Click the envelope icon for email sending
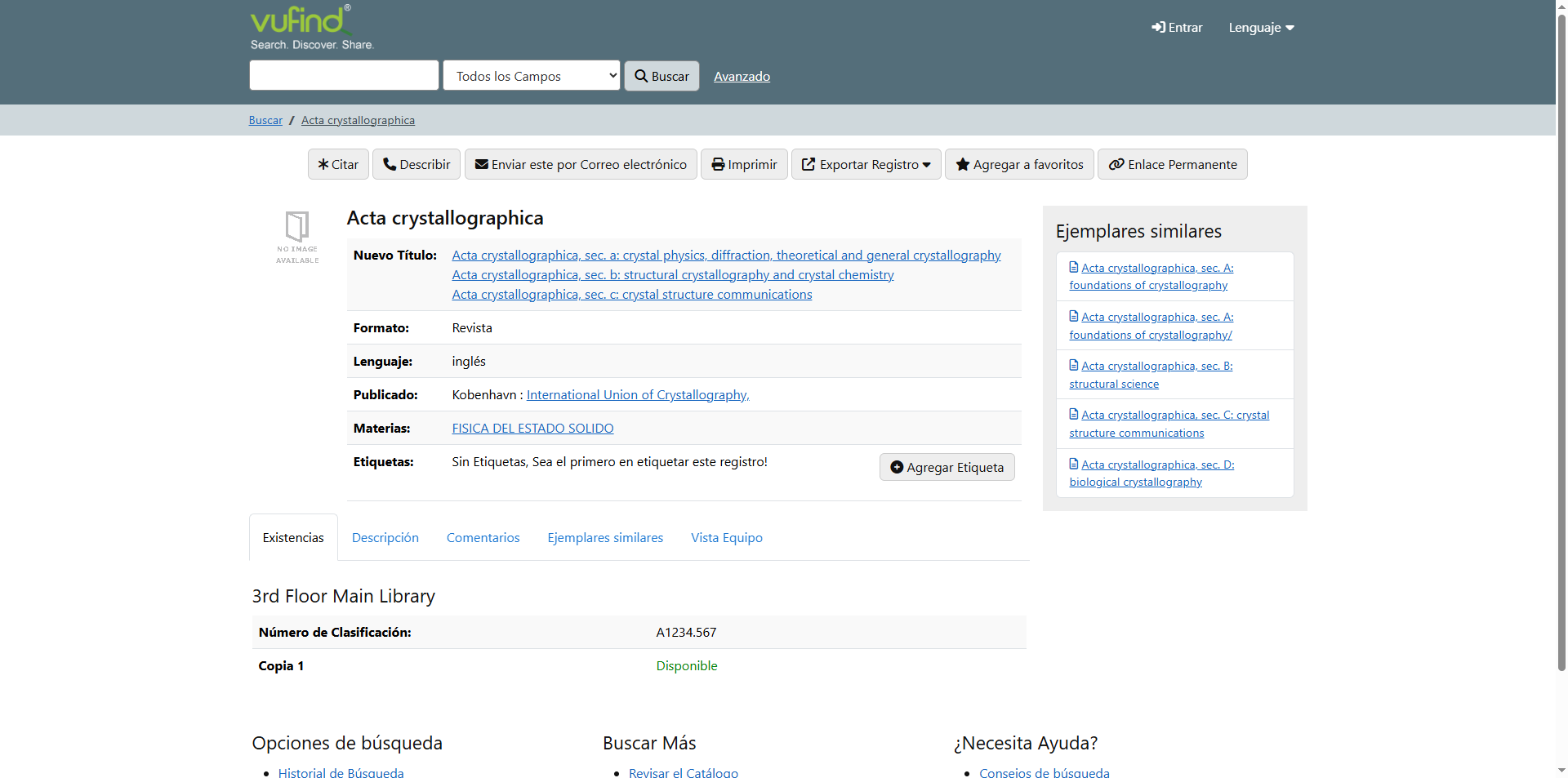The width and height of the screenshot is (1568, 778). click(x=482, y=164)
